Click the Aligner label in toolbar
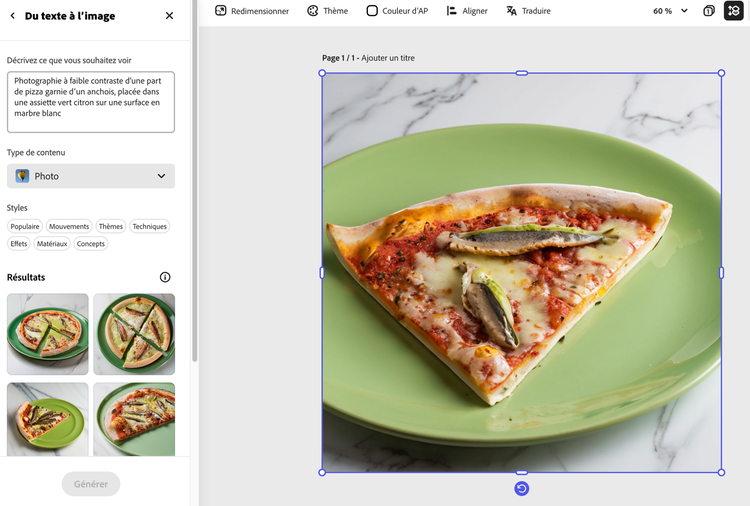Image resolution: width=750 pixels, height=506 pixels. (474, 11)
